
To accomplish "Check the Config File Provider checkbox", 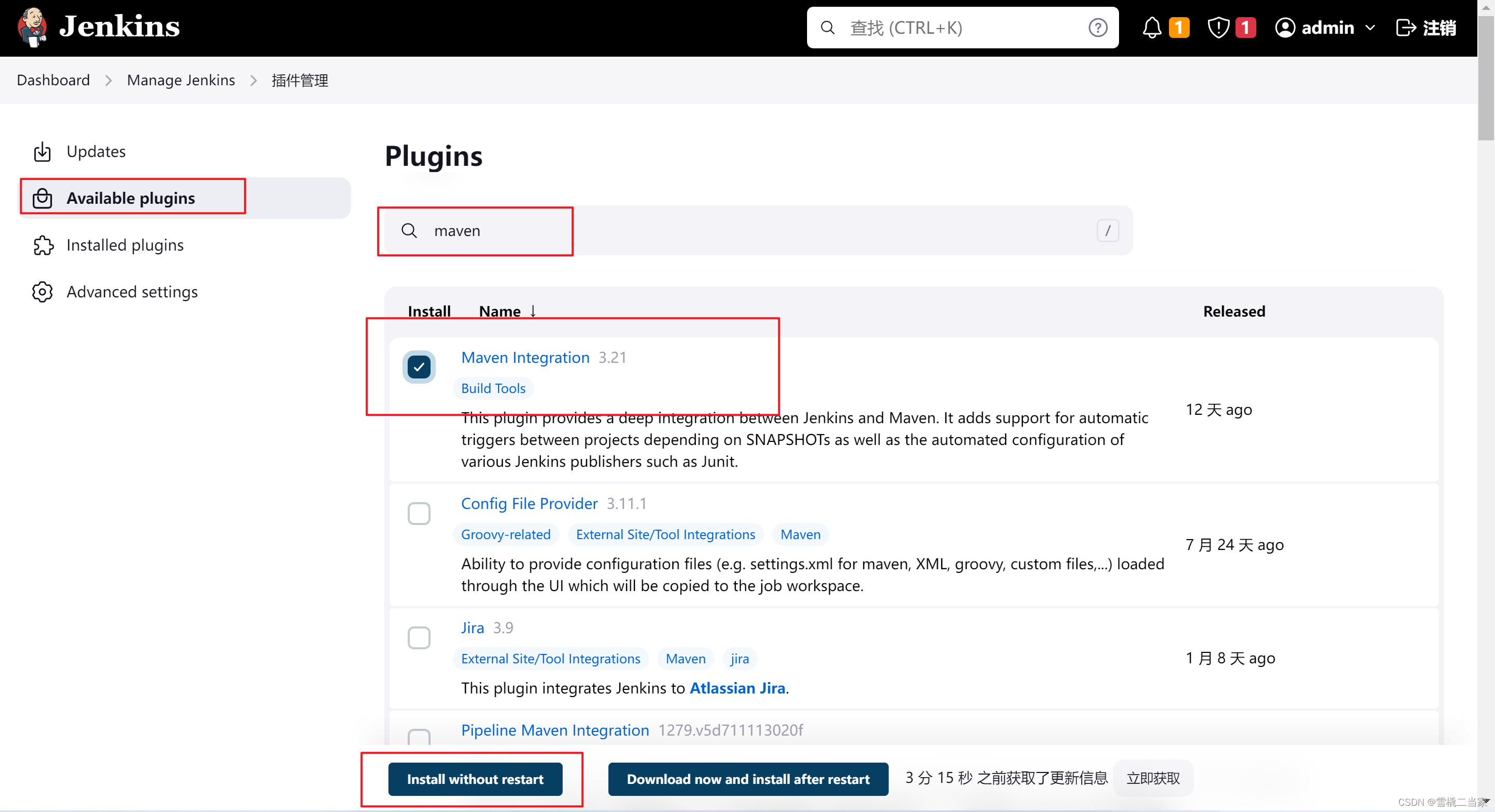I will pos(419,513).
